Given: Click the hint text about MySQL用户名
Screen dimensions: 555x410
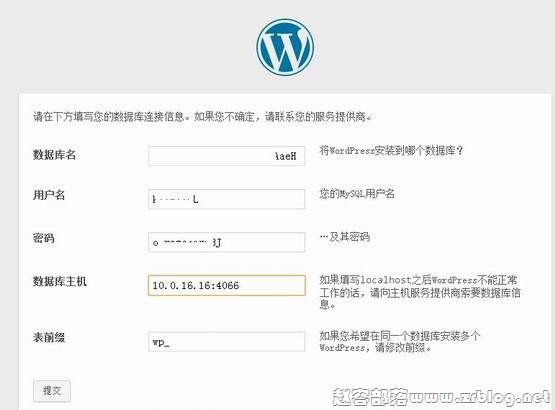Looking at the screenshot, I should click(357, 194).
